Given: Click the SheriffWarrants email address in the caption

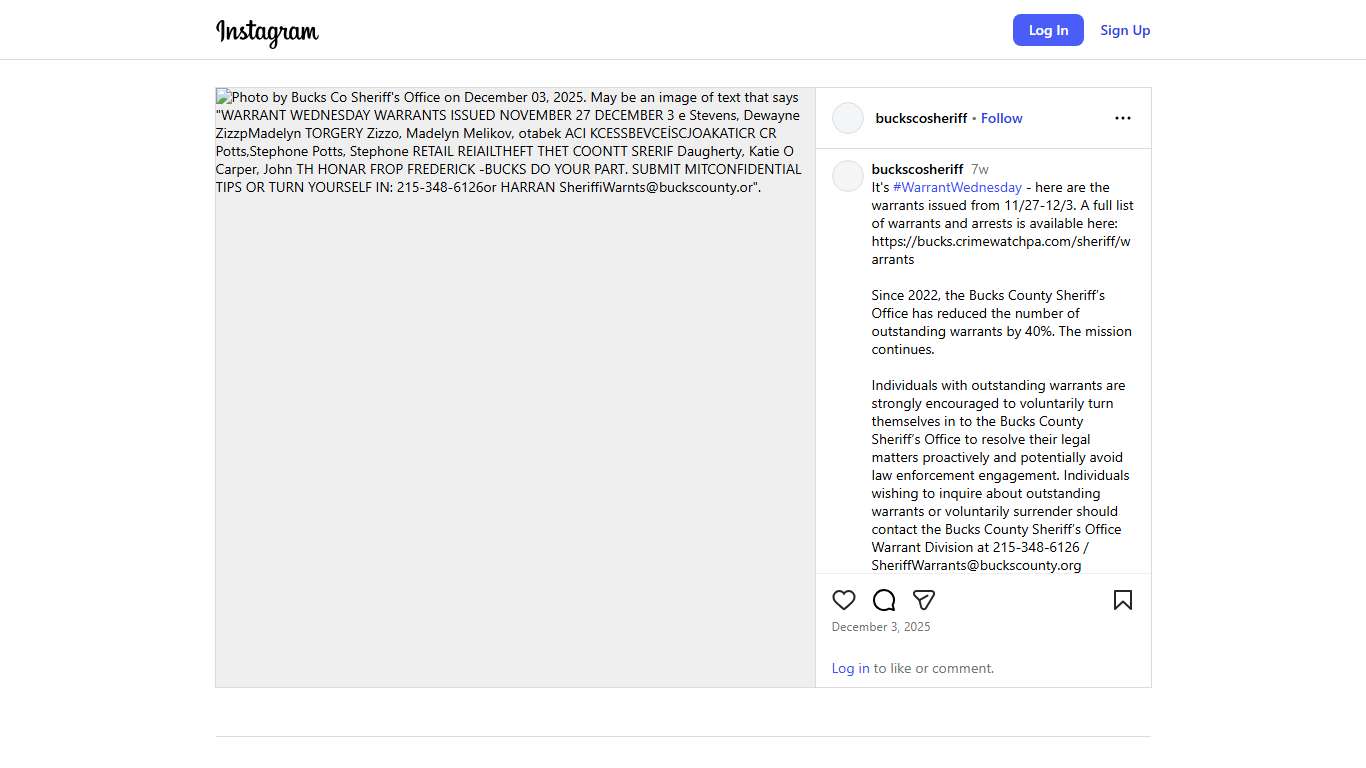Looking at the screenshot, I should tap(976, 565).
